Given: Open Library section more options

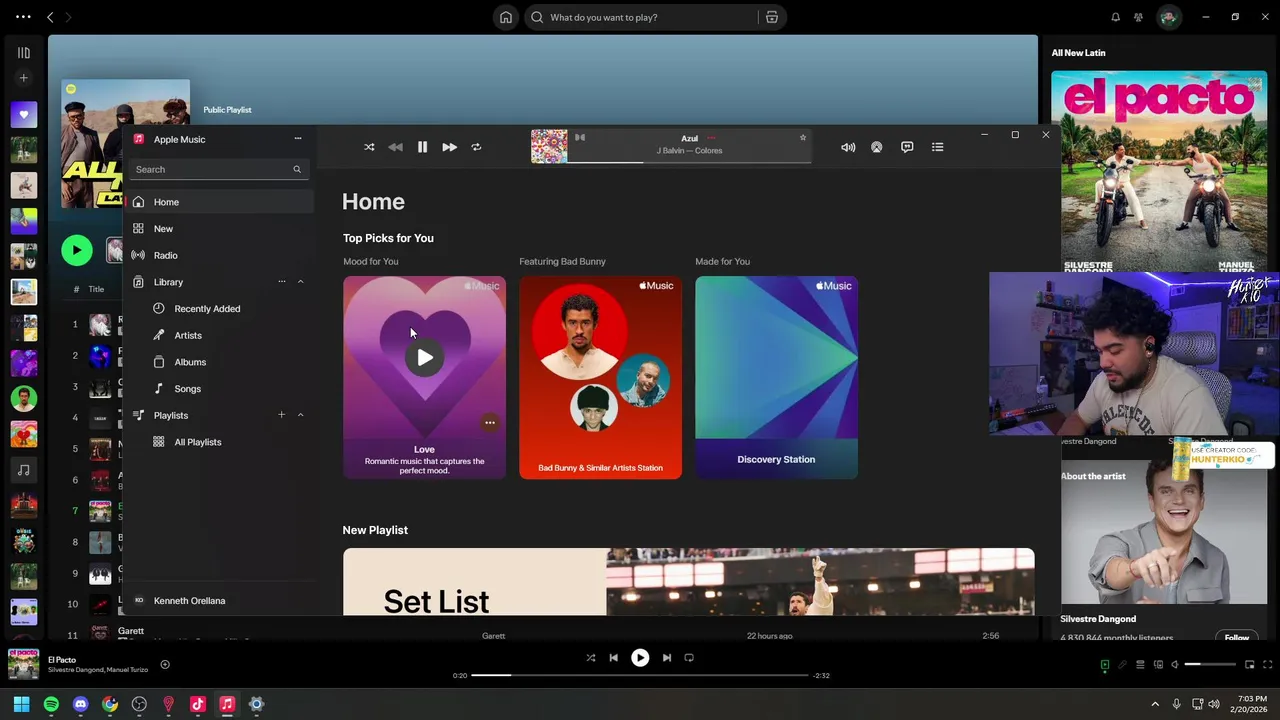Looking at the screenshot, I should [x=282, y=282].
